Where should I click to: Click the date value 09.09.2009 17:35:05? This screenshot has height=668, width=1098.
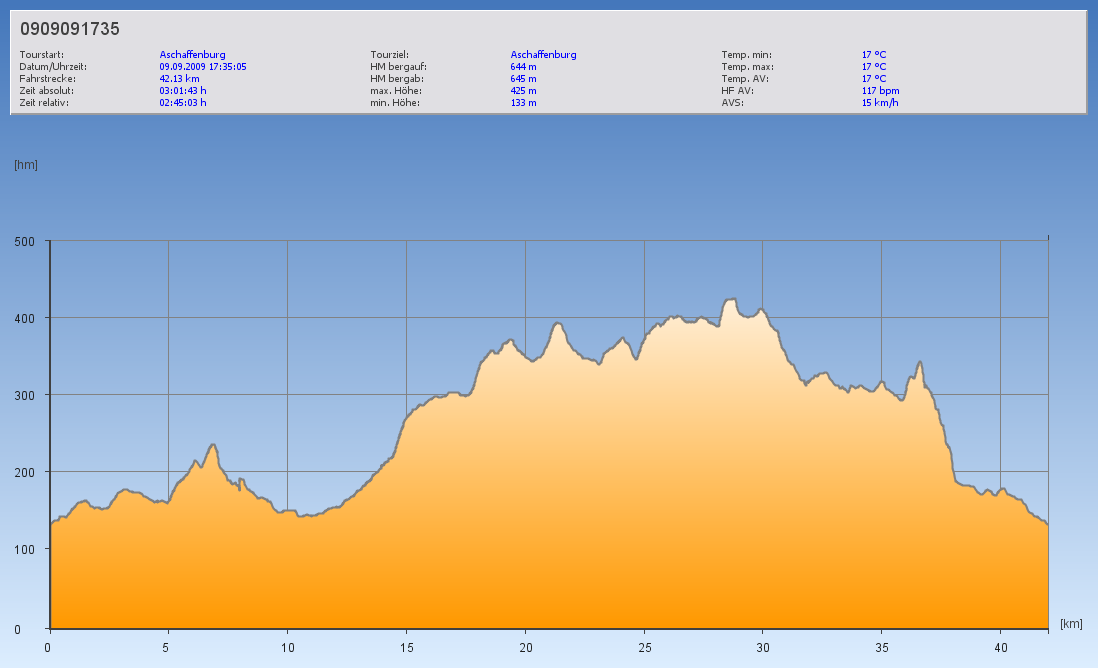coord(203,67)
